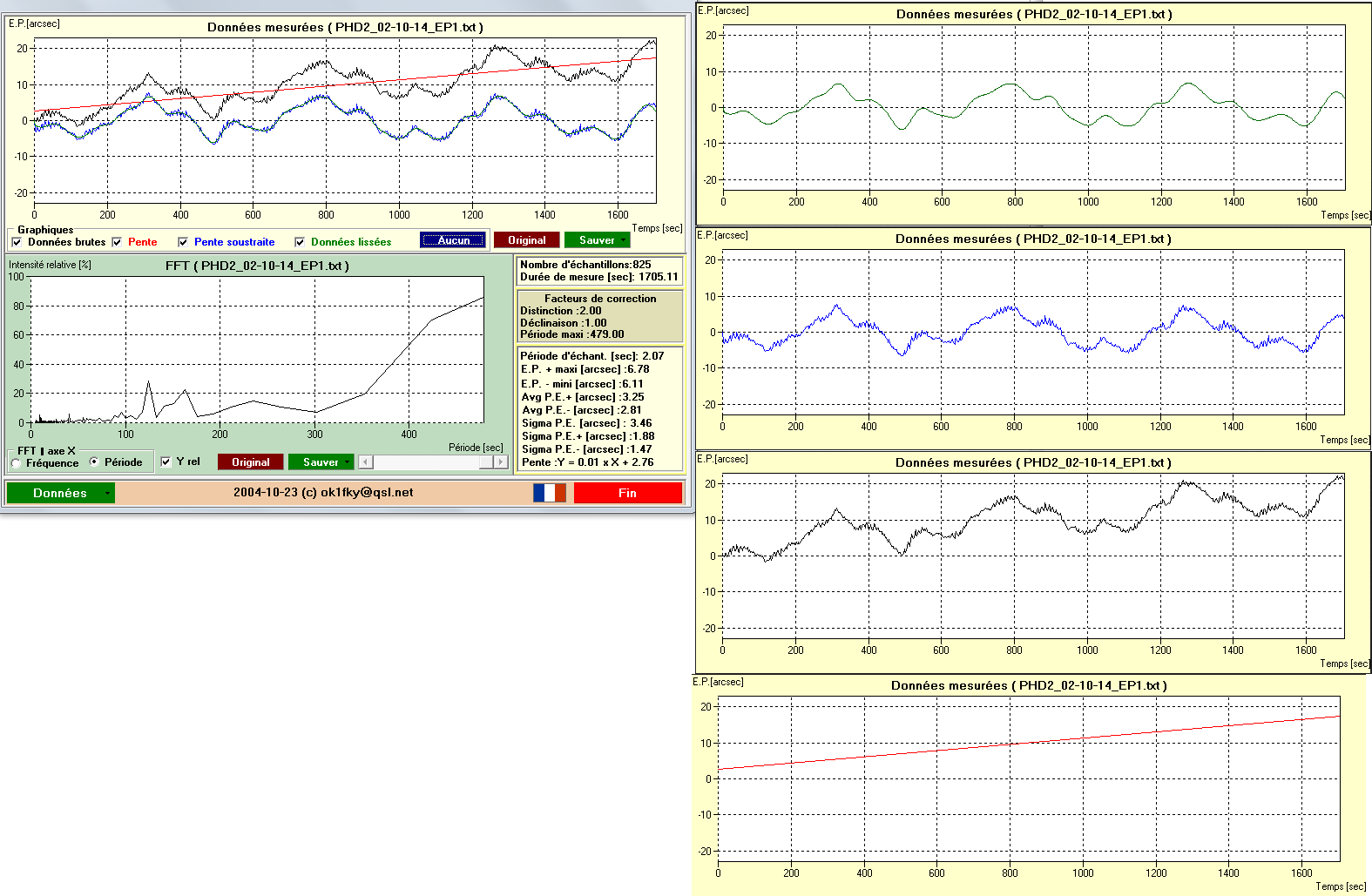Click the FFT spectrum plot area

click(258, 350)
